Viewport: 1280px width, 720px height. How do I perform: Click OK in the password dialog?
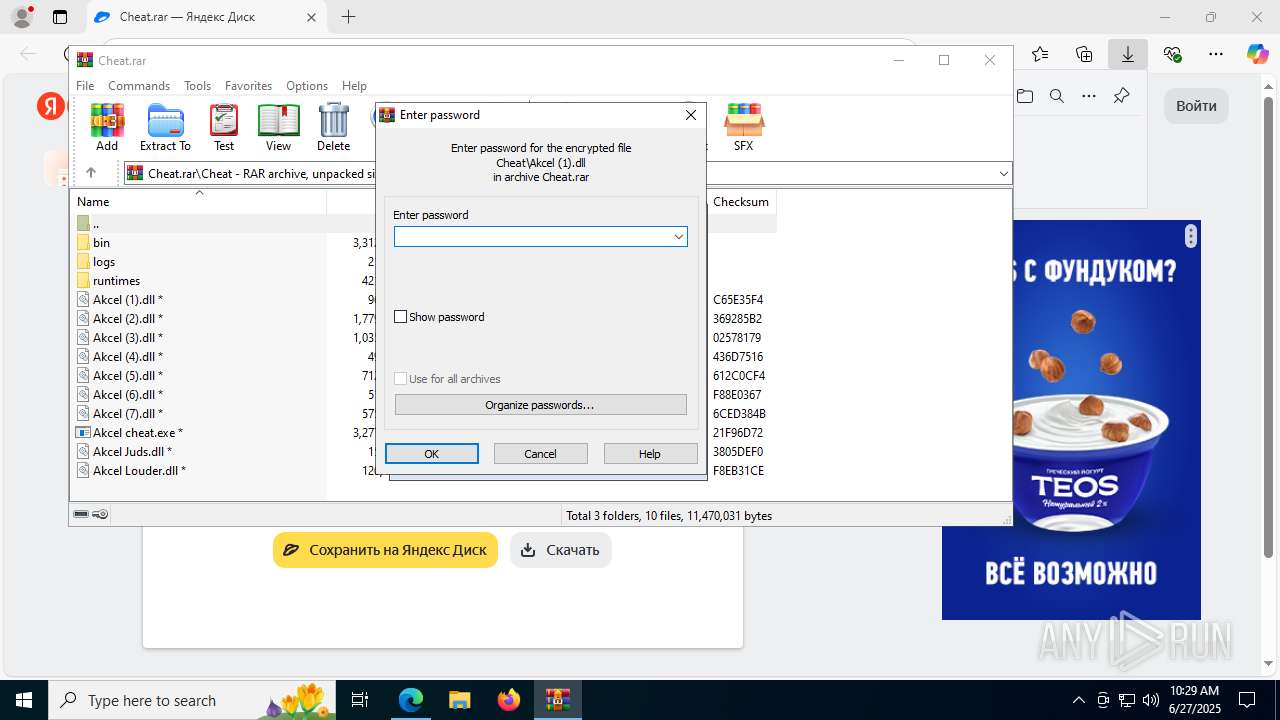pyautogui.click(x=431, y=454)
